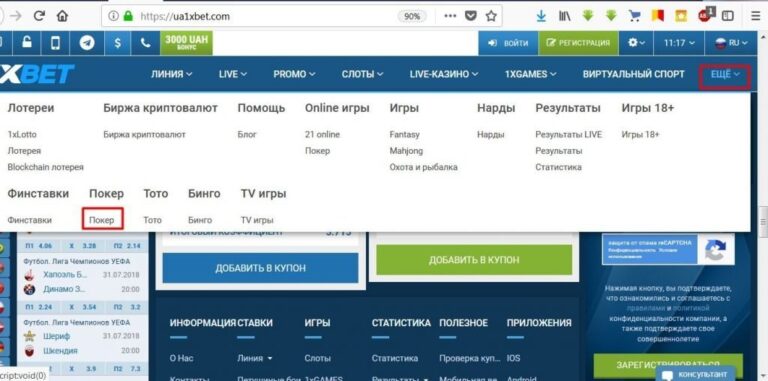Open the Хапоэль Б... match row
The image size is (768, 381).
pos(82,282)
